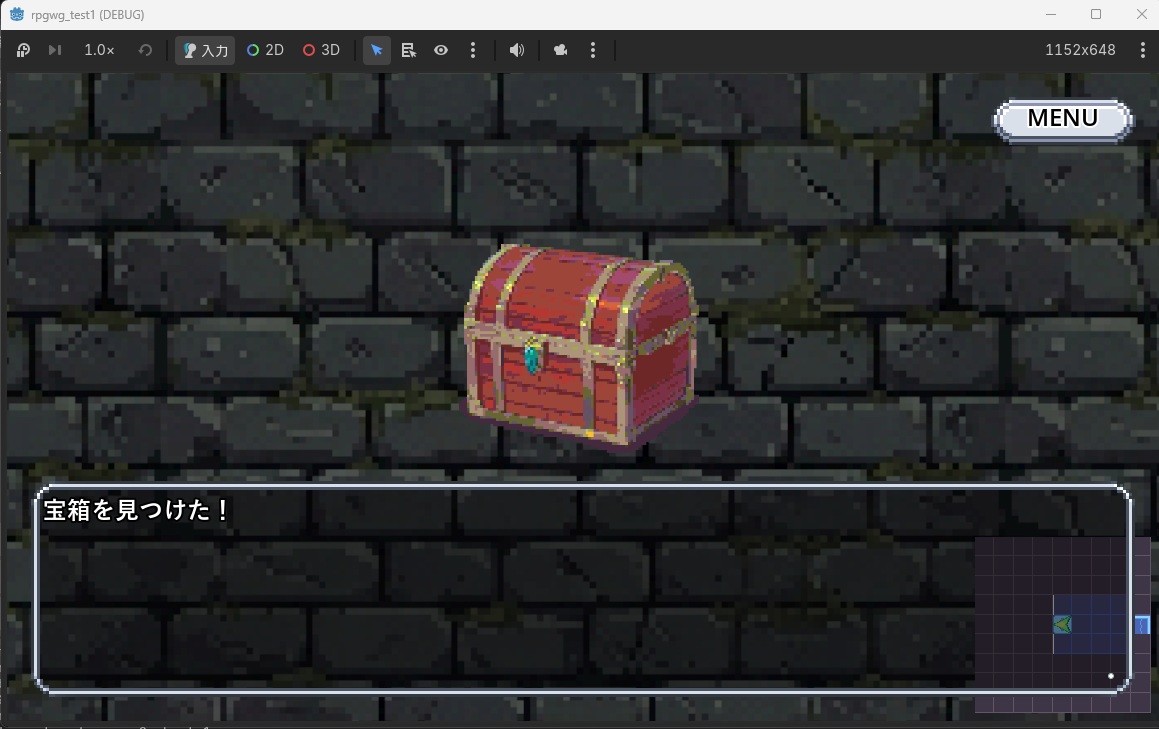The width and height of the screenshot is (1159, 729).
Task: Select the 3D node selection mode
Action: (322, 50)
